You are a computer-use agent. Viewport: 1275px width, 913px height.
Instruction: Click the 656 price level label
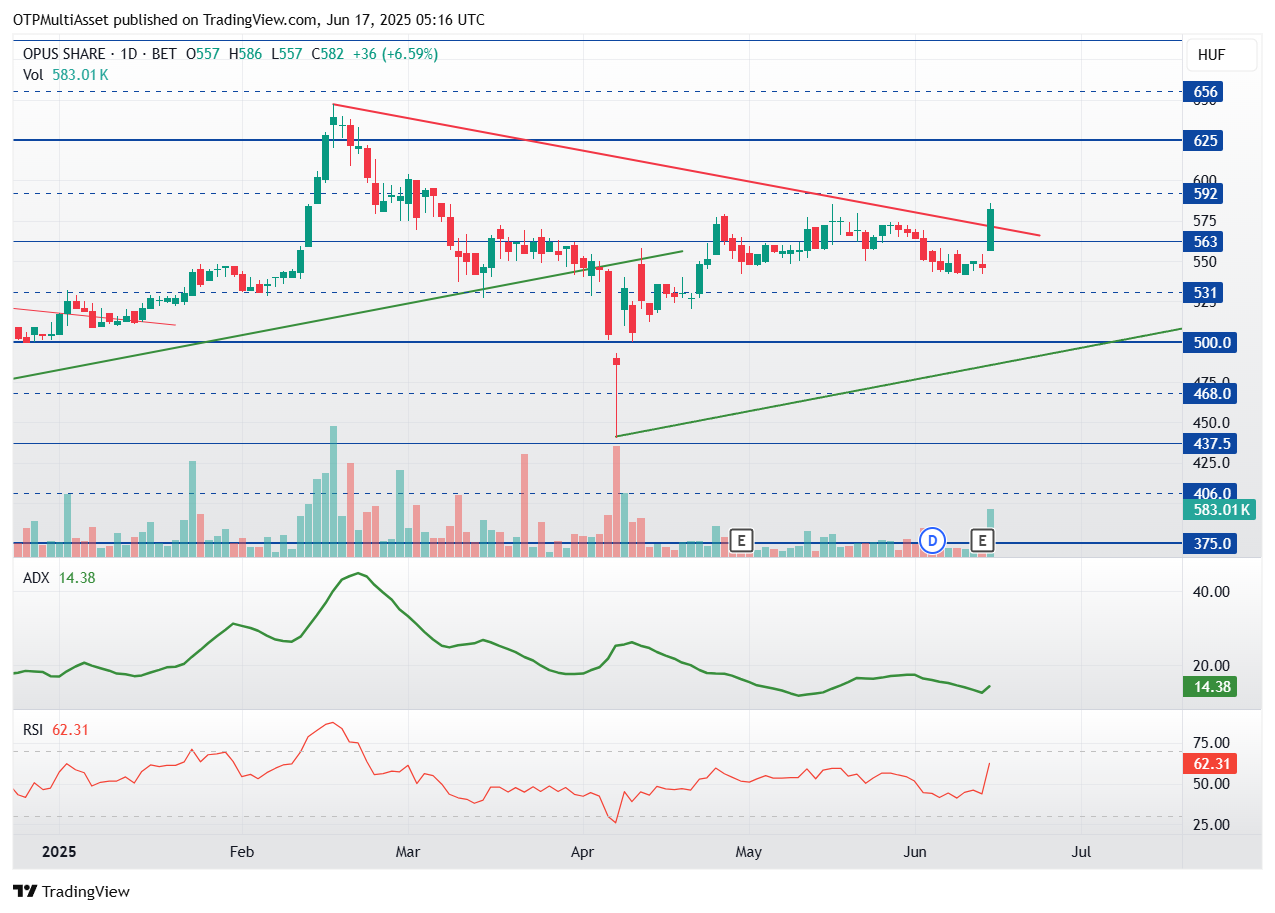pos(1205,92)
